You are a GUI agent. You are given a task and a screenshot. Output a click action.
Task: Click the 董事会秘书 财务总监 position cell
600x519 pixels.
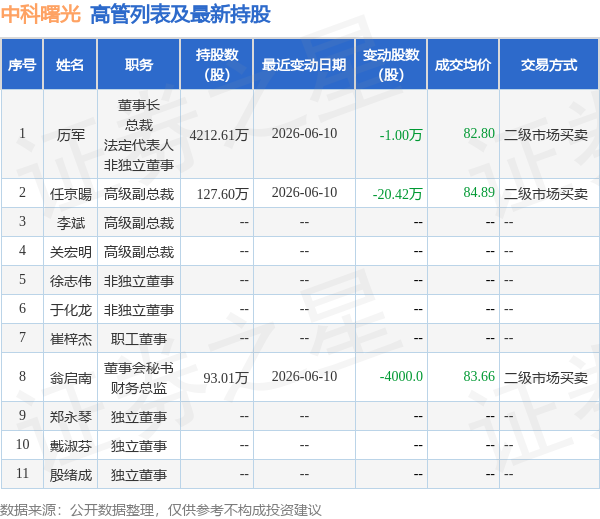139,378
